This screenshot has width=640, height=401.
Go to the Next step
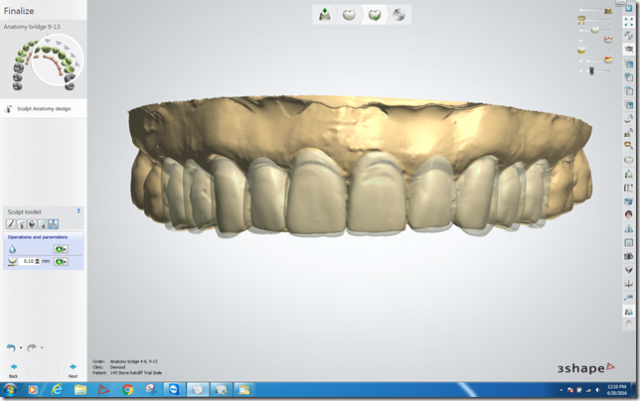pyautogui.click(x=73, y=370)
